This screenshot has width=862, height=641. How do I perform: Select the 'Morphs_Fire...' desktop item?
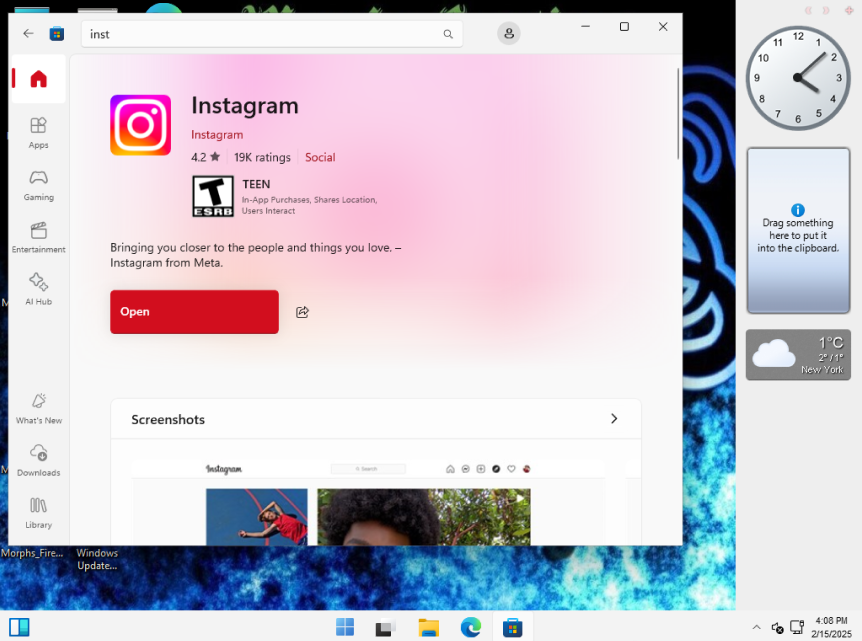[x=32, y=553]
